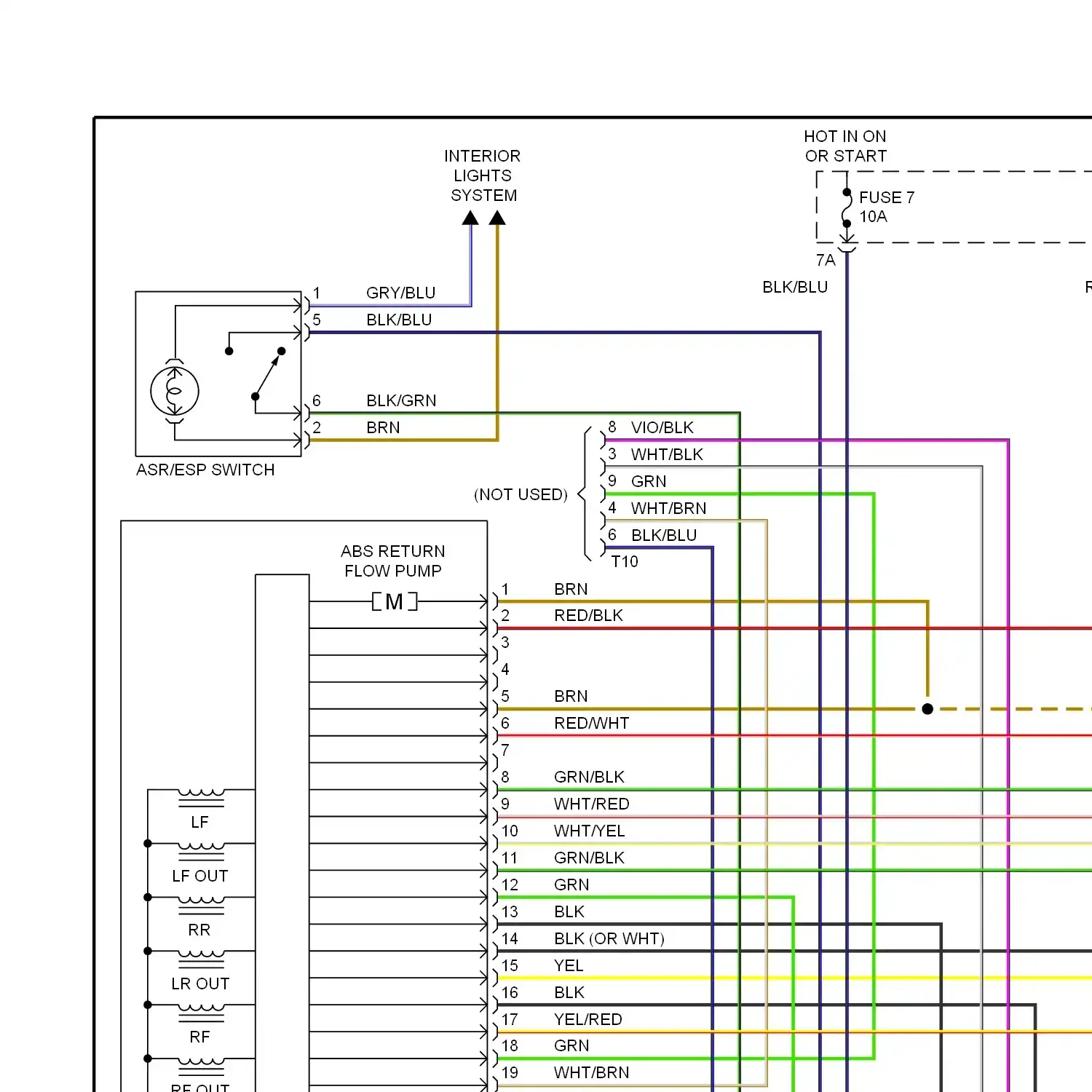Click the T10 connector label

pyautogui.click(x=625, y=561)
